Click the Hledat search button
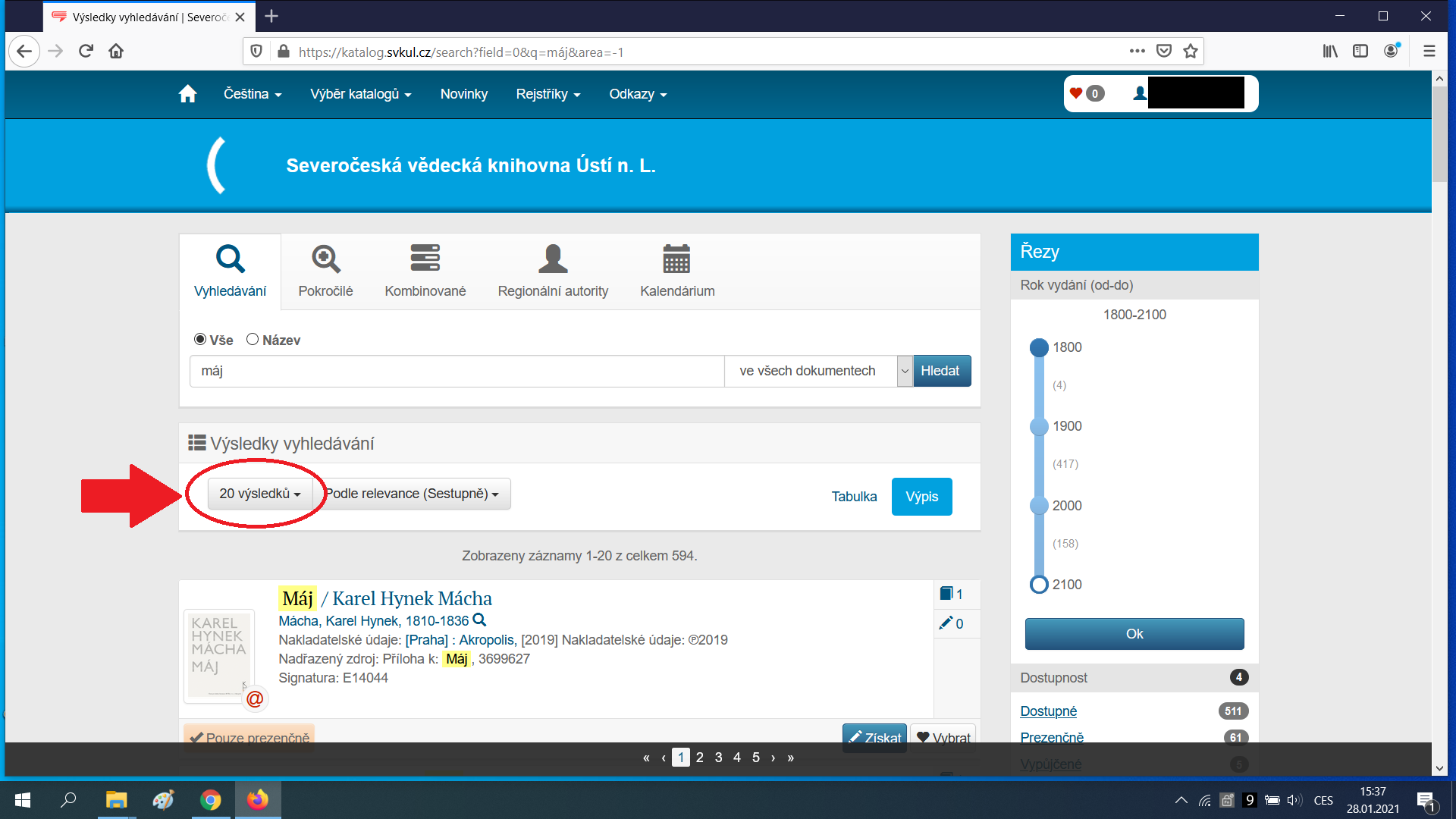 pos(942,371)
